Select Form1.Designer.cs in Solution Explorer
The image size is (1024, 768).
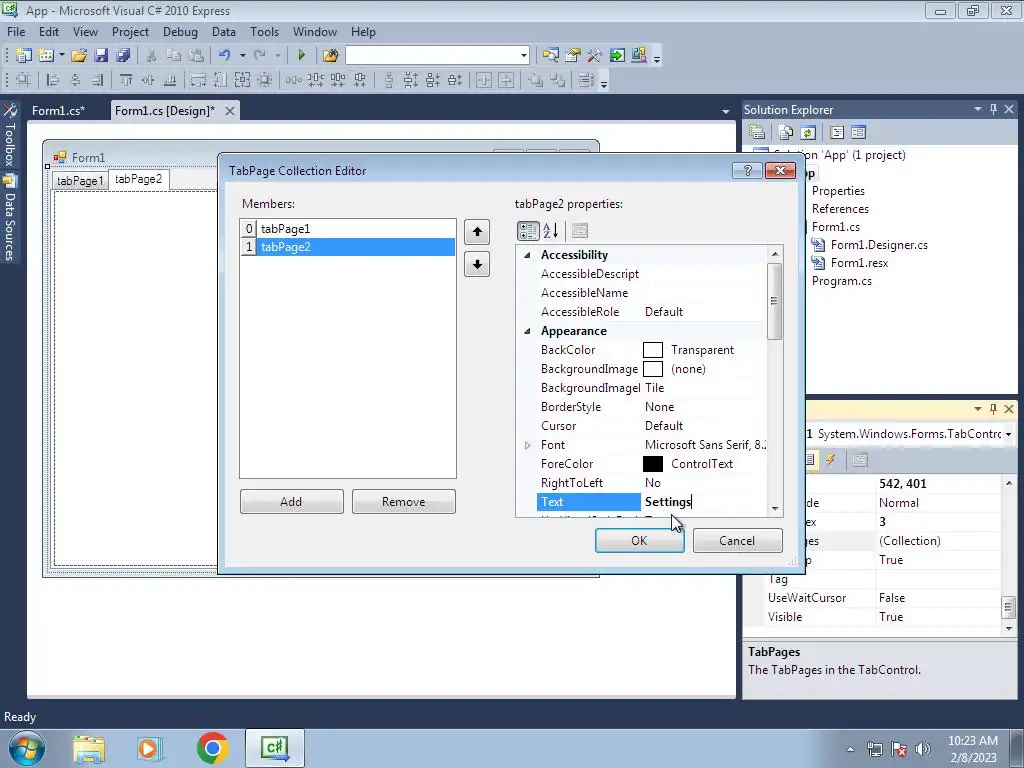tap(878, 245)
